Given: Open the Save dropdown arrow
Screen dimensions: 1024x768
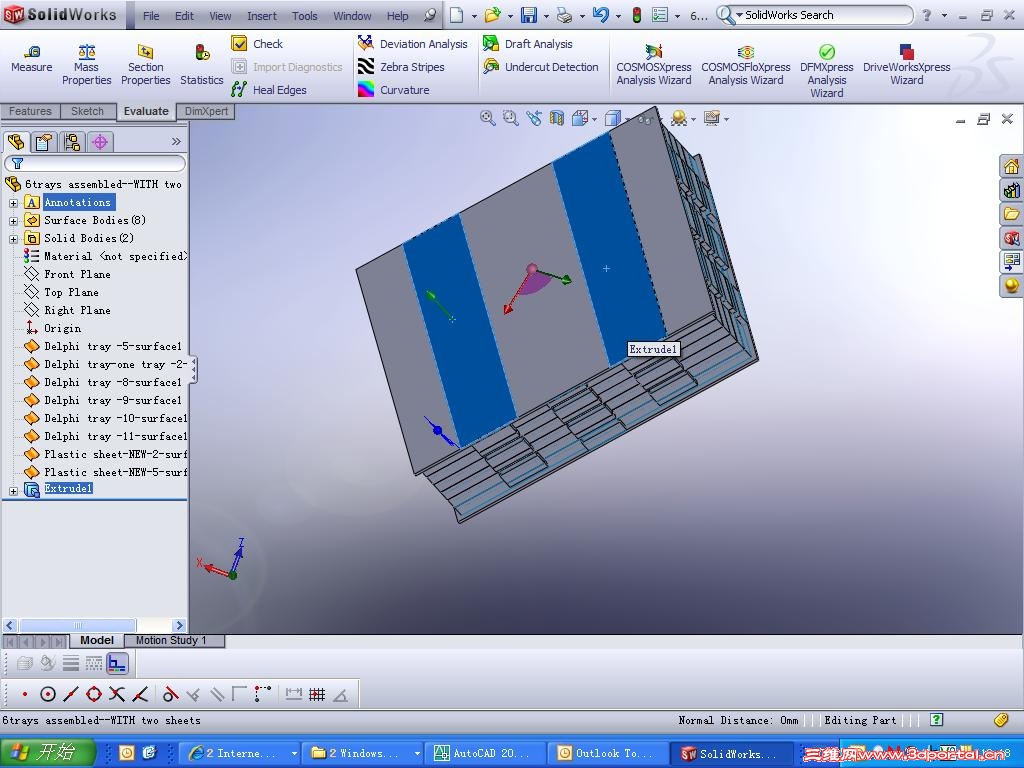Looking at the screenshot, I should click(546, 16).
